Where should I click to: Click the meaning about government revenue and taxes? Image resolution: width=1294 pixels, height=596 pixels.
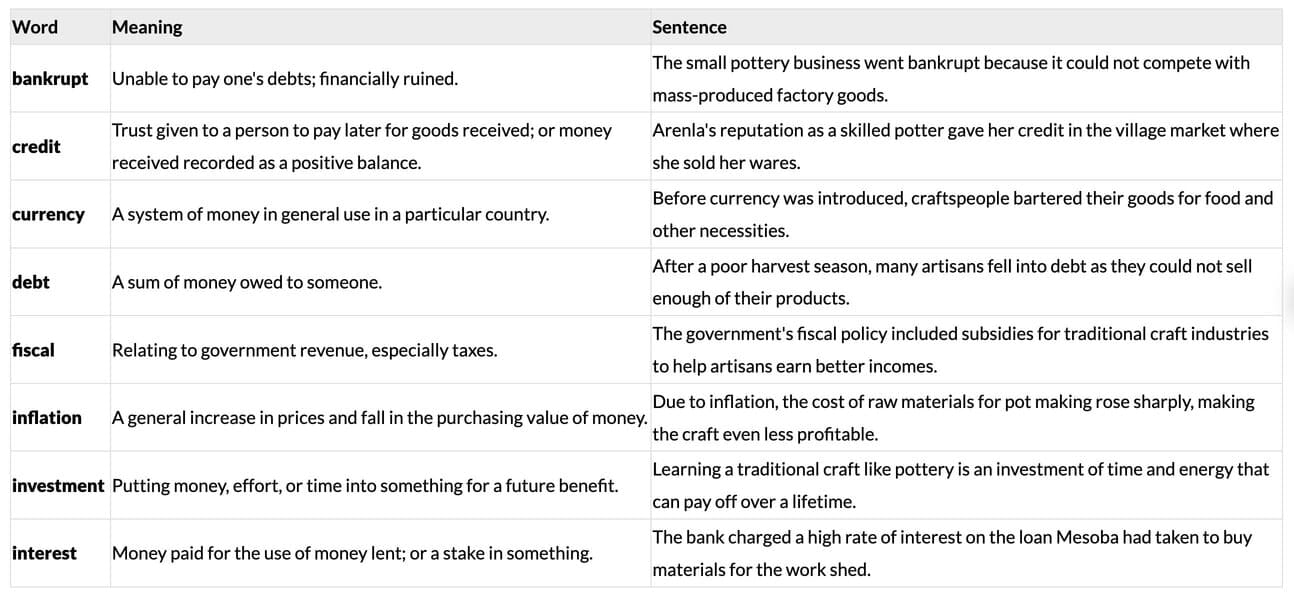[304, 350]
